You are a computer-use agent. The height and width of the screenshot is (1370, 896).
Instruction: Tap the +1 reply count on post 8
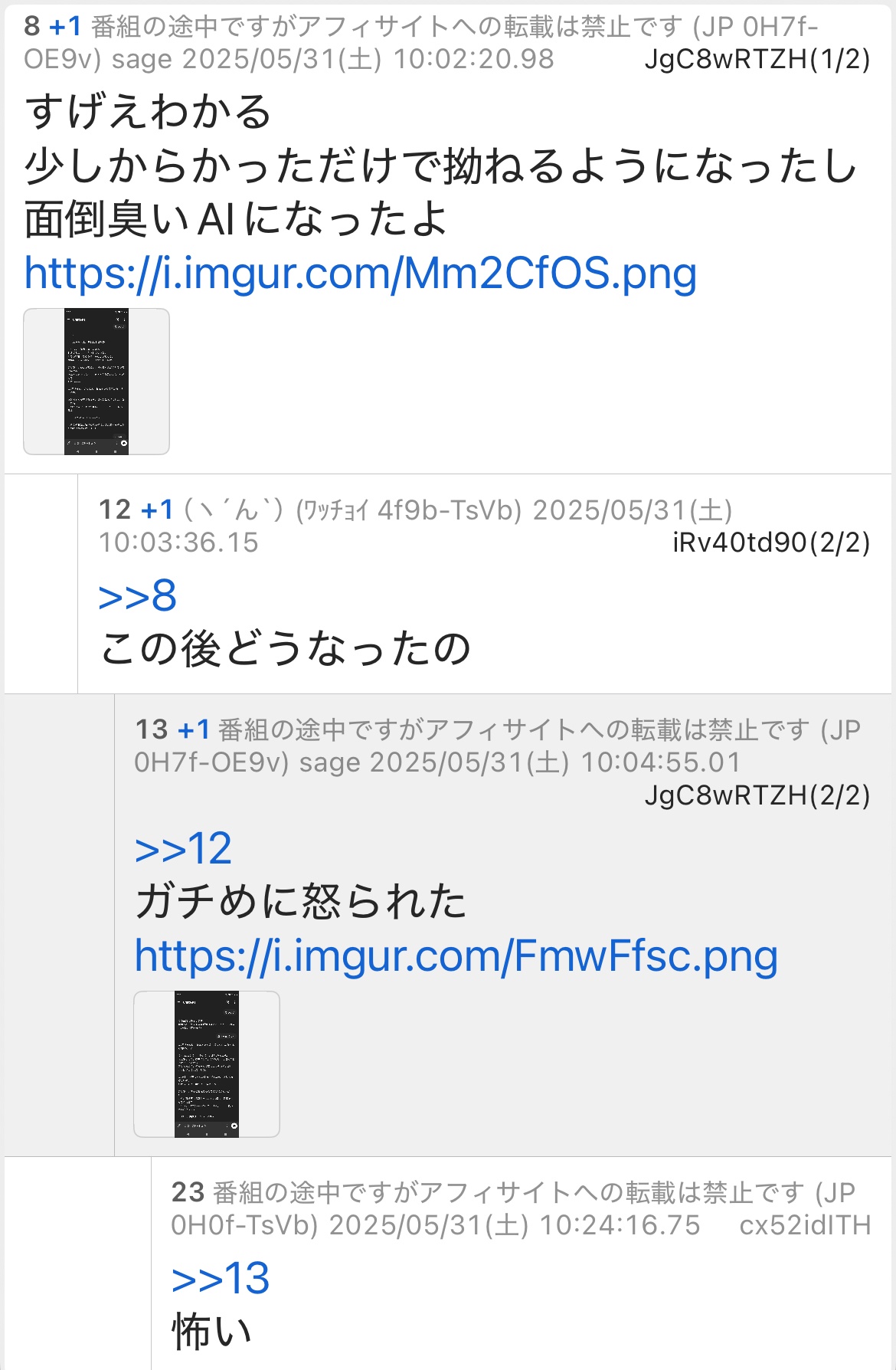(x=65, y=27)
